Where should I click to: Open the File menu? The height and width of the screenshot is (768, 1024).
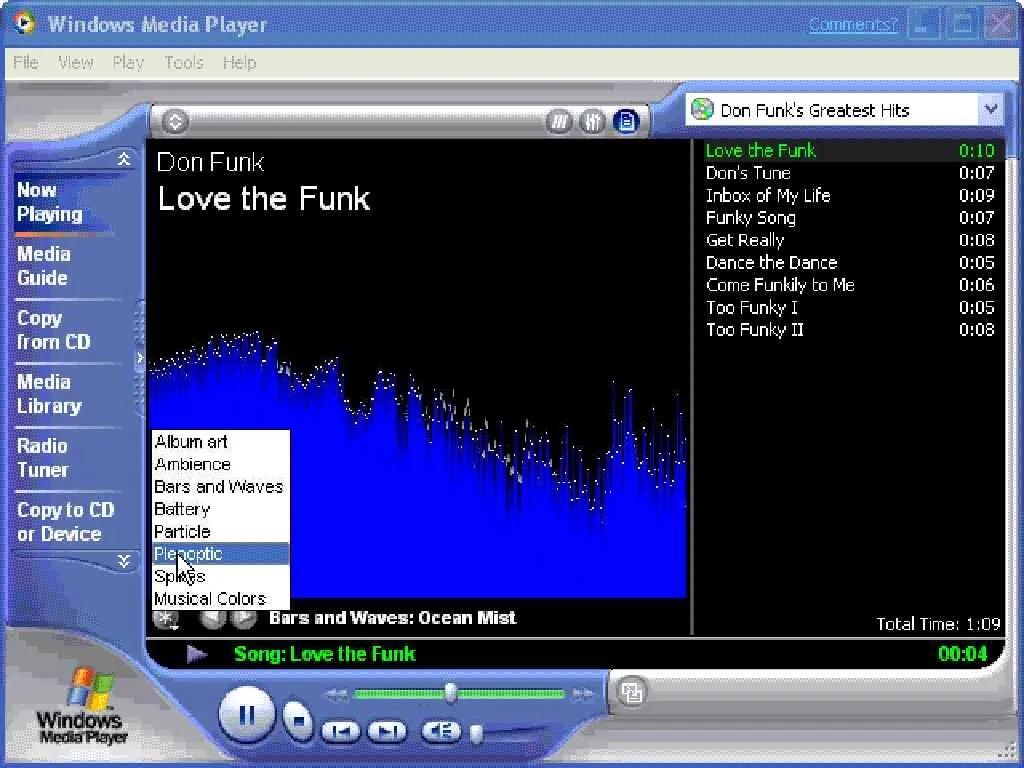pyautogui.click(x=25, y=63)
